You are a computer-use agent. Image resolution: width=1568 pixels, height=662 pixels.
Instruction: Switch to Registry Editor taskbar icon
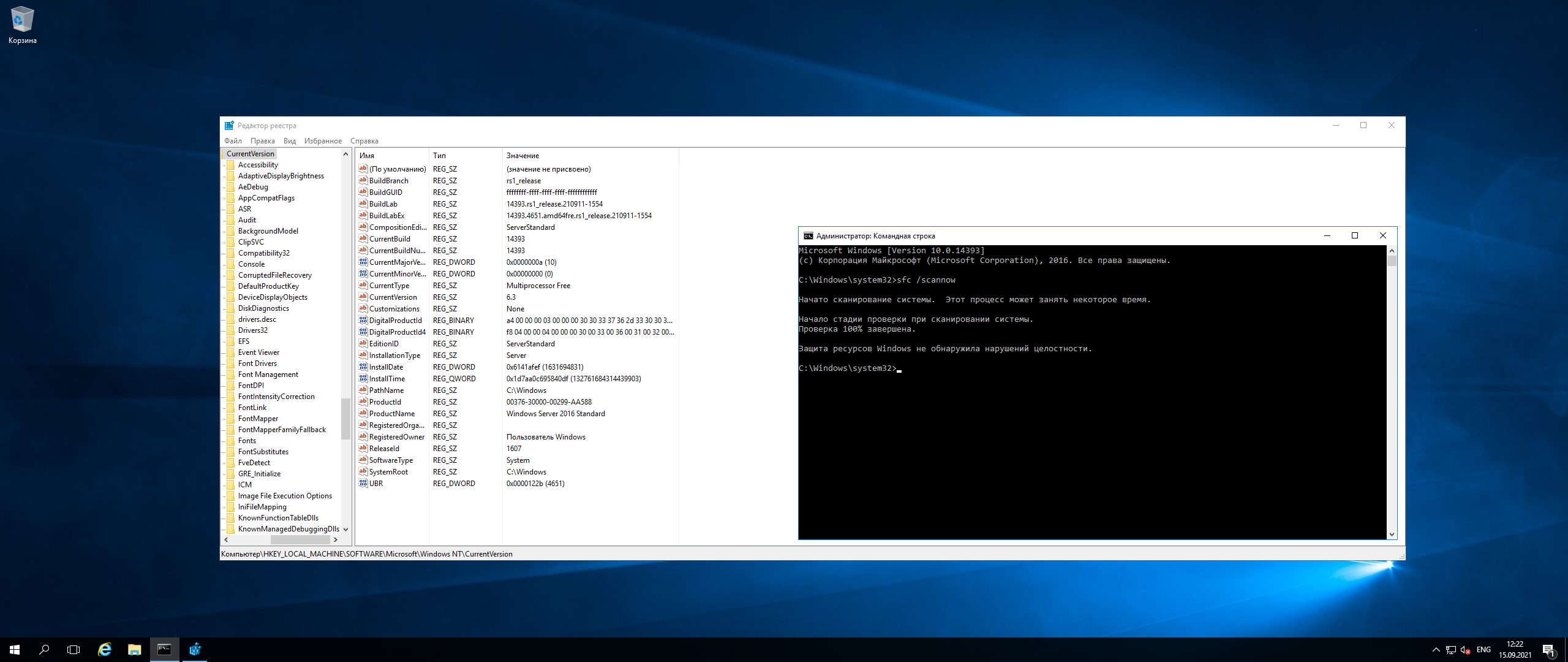[x=195, y=650]
